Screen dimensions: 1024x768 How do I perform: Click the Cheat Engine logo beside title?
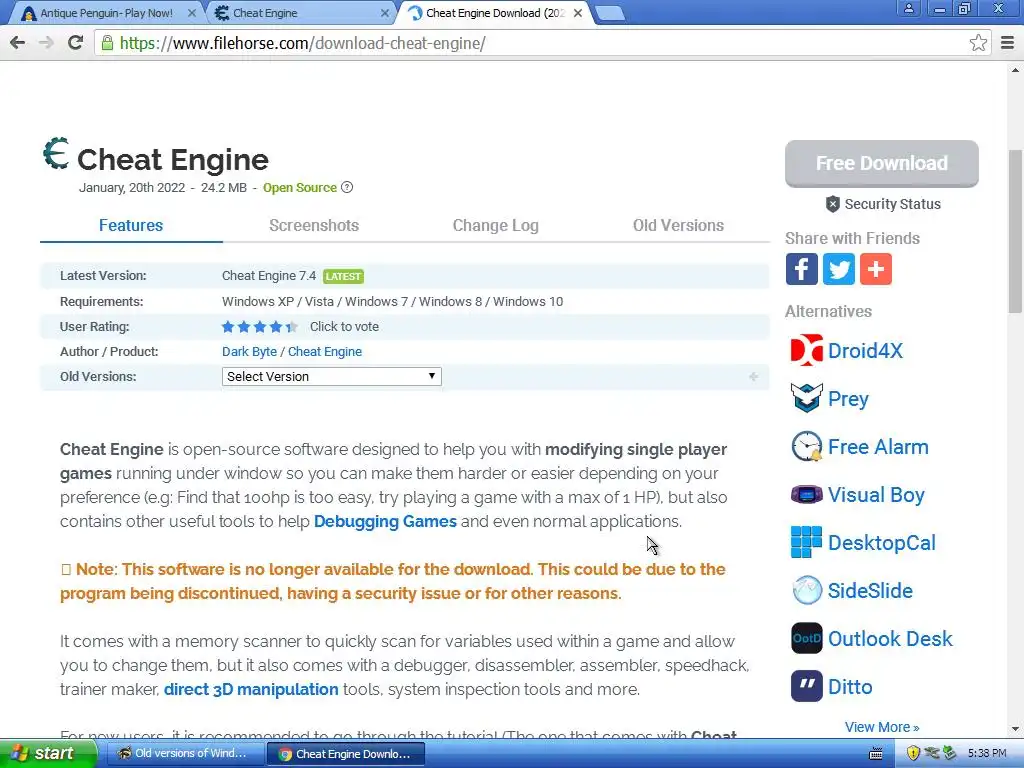56,153
